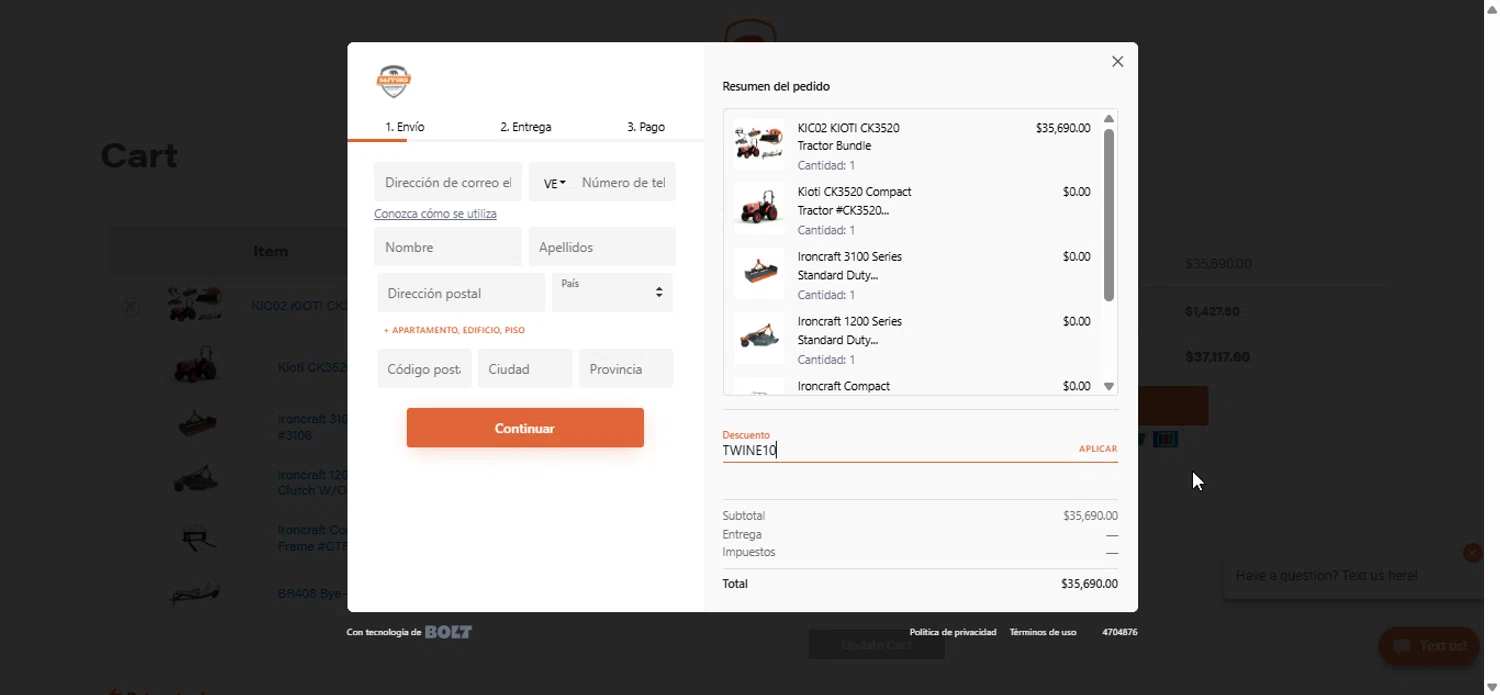Open the Text us! chat button
Screen dimensions: 1500x695
pos(1429,646)
